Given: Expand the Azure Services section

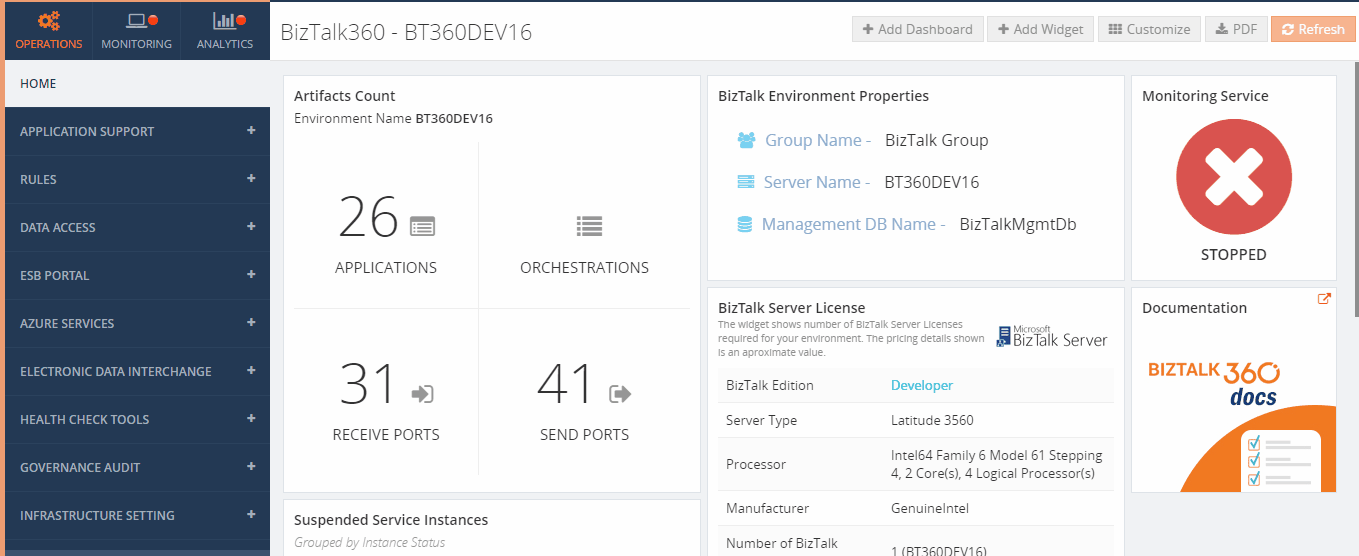Looking at the screenshot, I should pos(137,323).
